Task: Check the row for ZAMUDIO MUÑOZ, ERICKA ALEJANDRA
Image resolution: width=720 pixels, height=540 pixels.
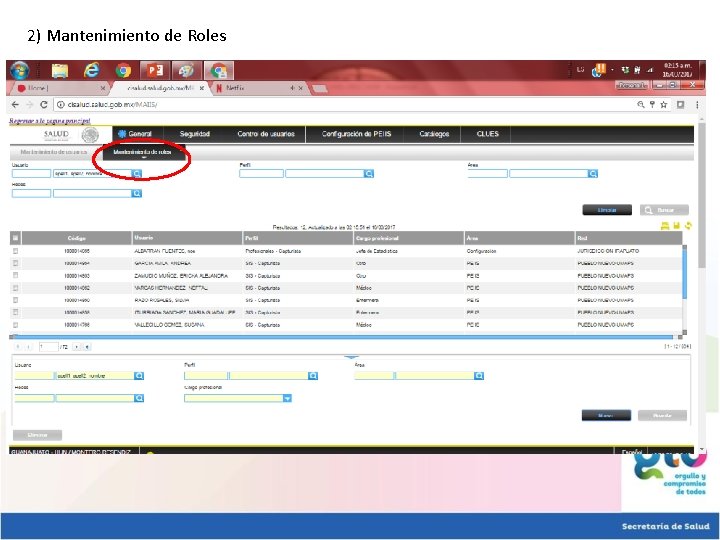Action: (16, 276)
